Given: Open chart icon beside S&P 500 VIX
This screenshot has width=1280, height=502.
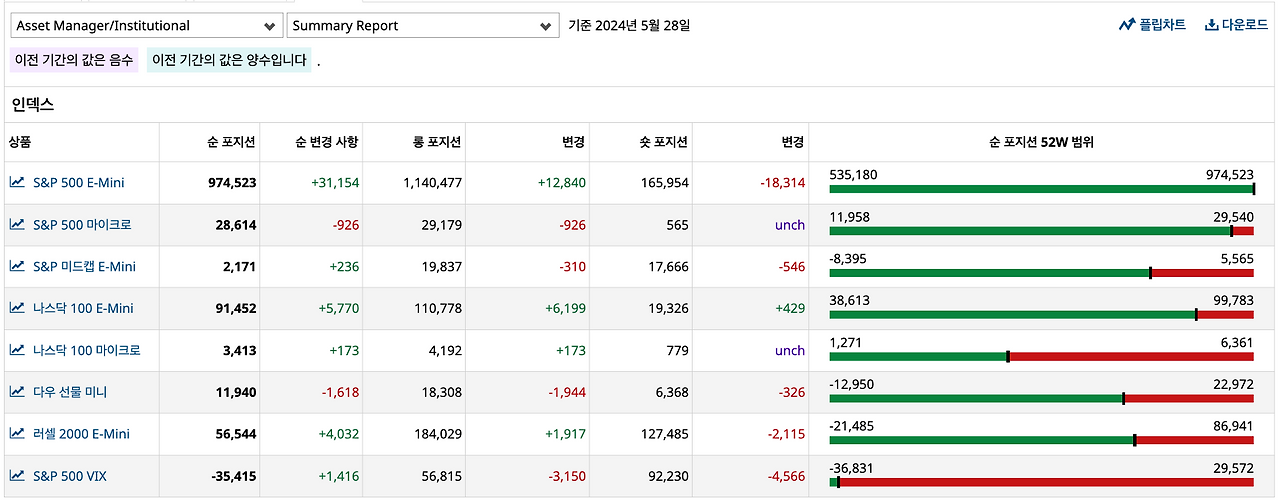Looking at the screenshot, I should coord(17,476).
